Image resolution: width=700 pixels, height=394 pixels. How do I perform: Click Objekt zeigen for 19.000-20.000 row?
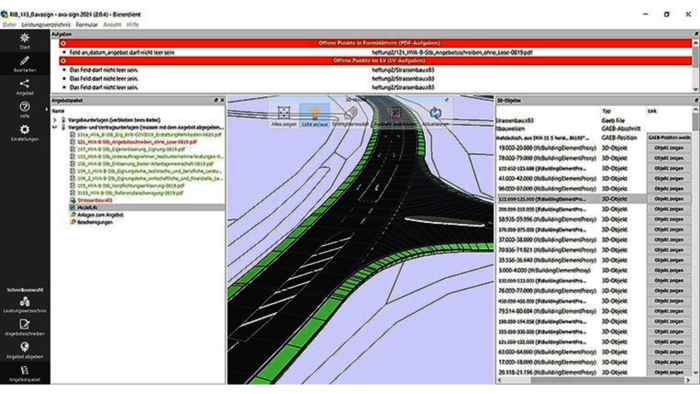pyautogui.click(x=669, y=148)
